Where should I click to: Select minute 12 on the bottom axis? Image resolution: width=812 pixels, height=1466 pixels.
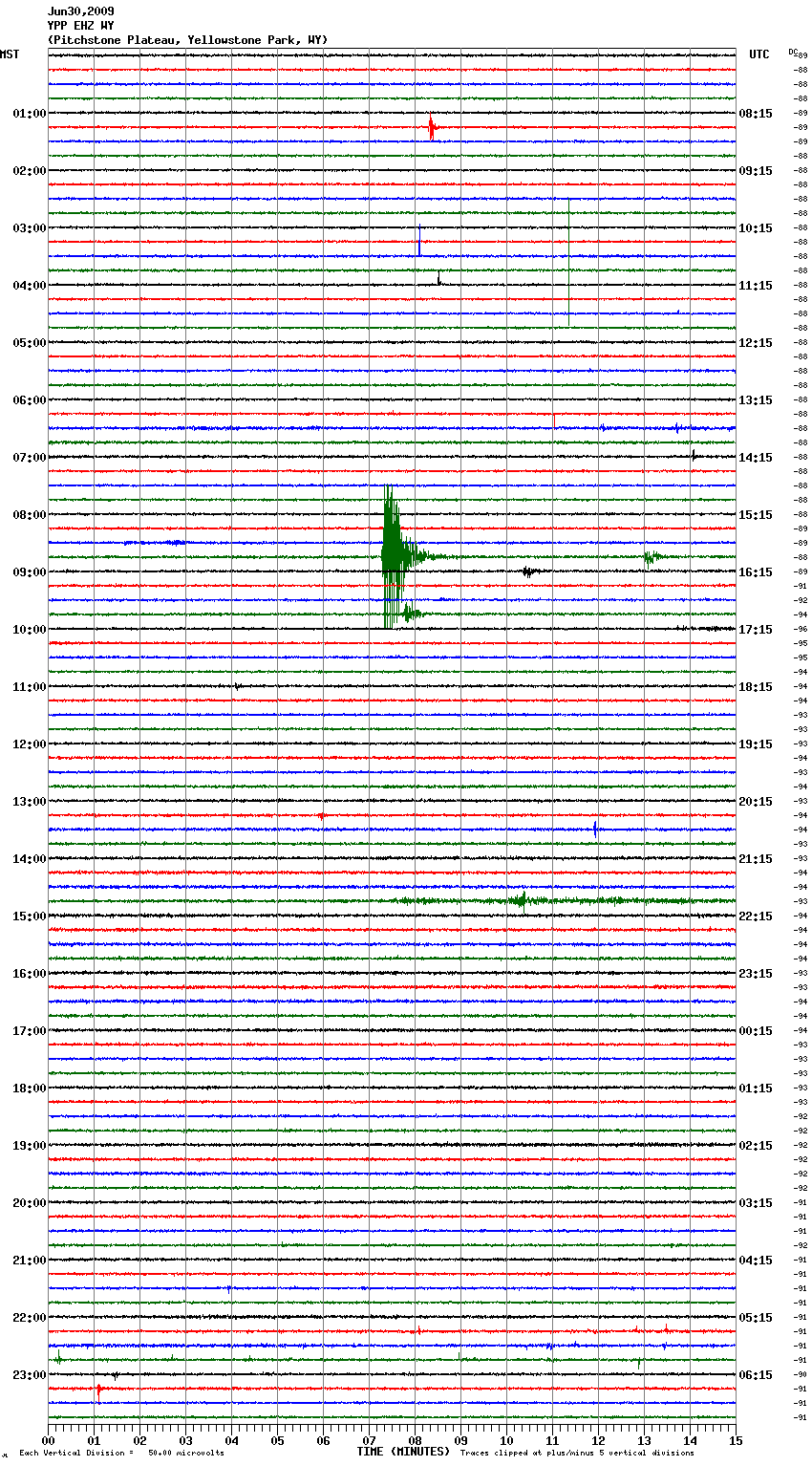pyautogui.click(x=598, y=1440)
